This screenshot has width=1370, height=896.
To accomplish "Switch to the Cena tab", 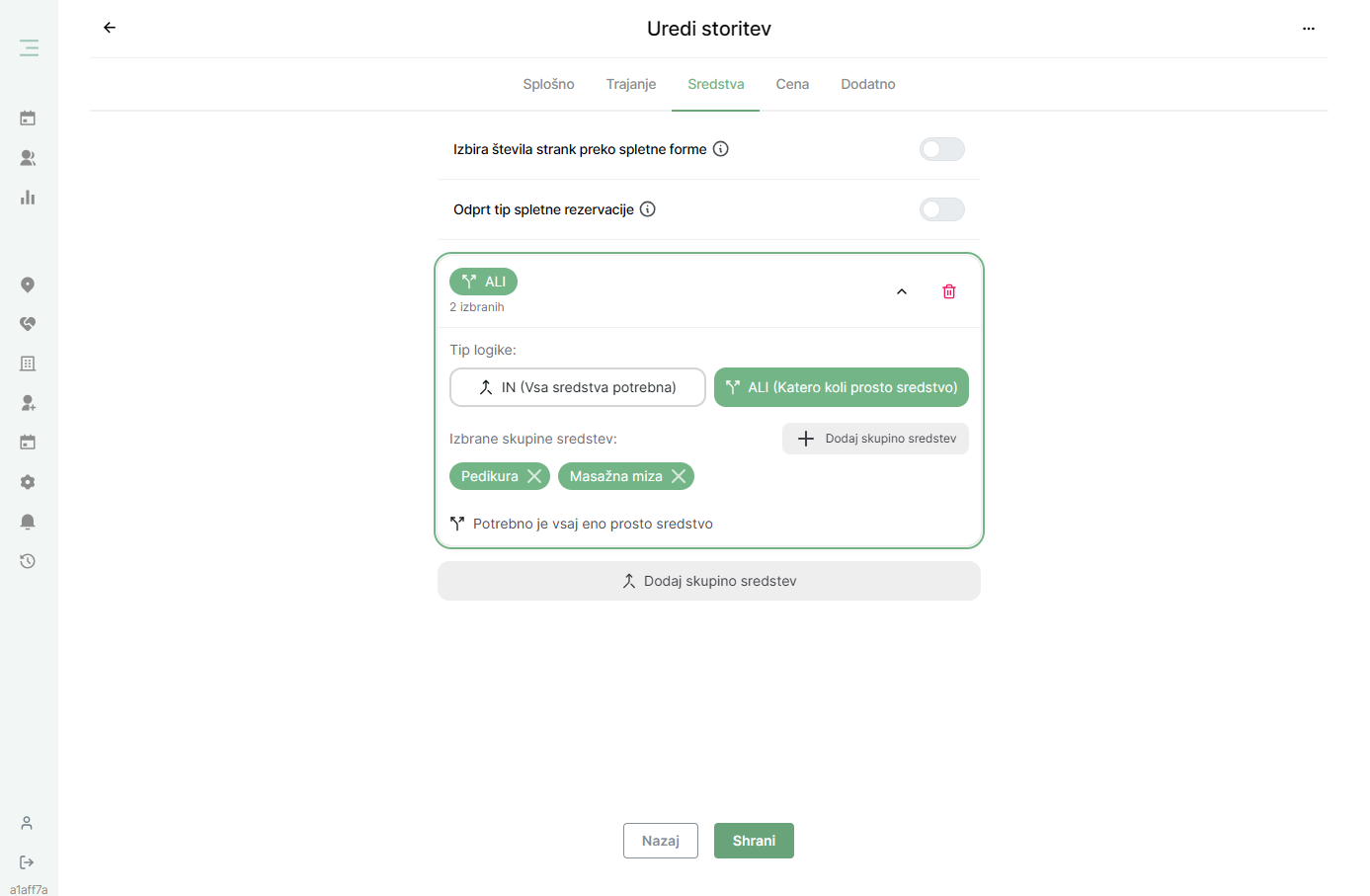I will click(x=792, y=84).
